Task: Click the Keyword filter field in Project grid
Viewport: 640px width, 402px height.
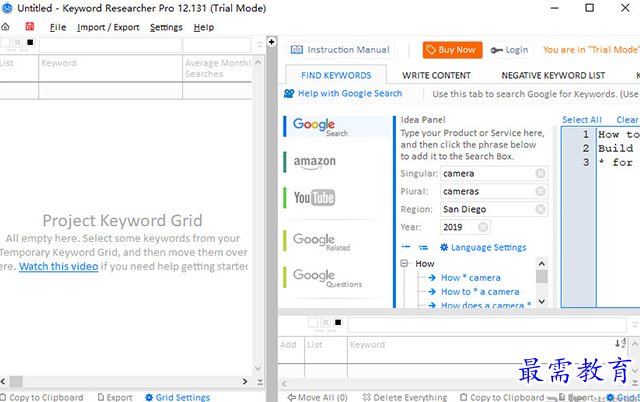Action: point(110,45)
